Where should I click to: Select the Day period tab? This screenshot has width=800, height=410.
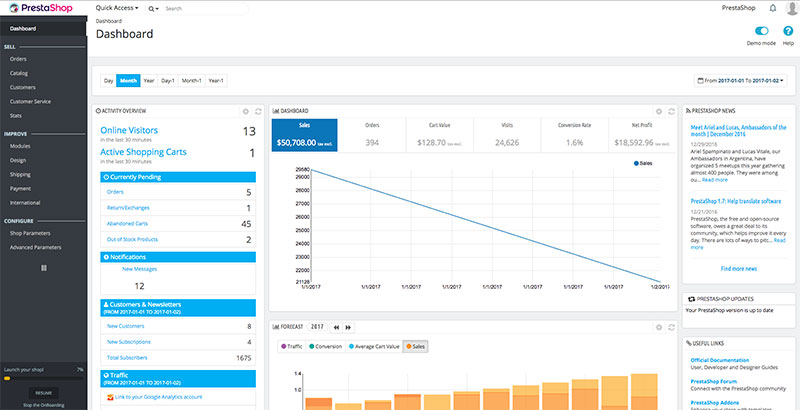(x=109, y=81)
